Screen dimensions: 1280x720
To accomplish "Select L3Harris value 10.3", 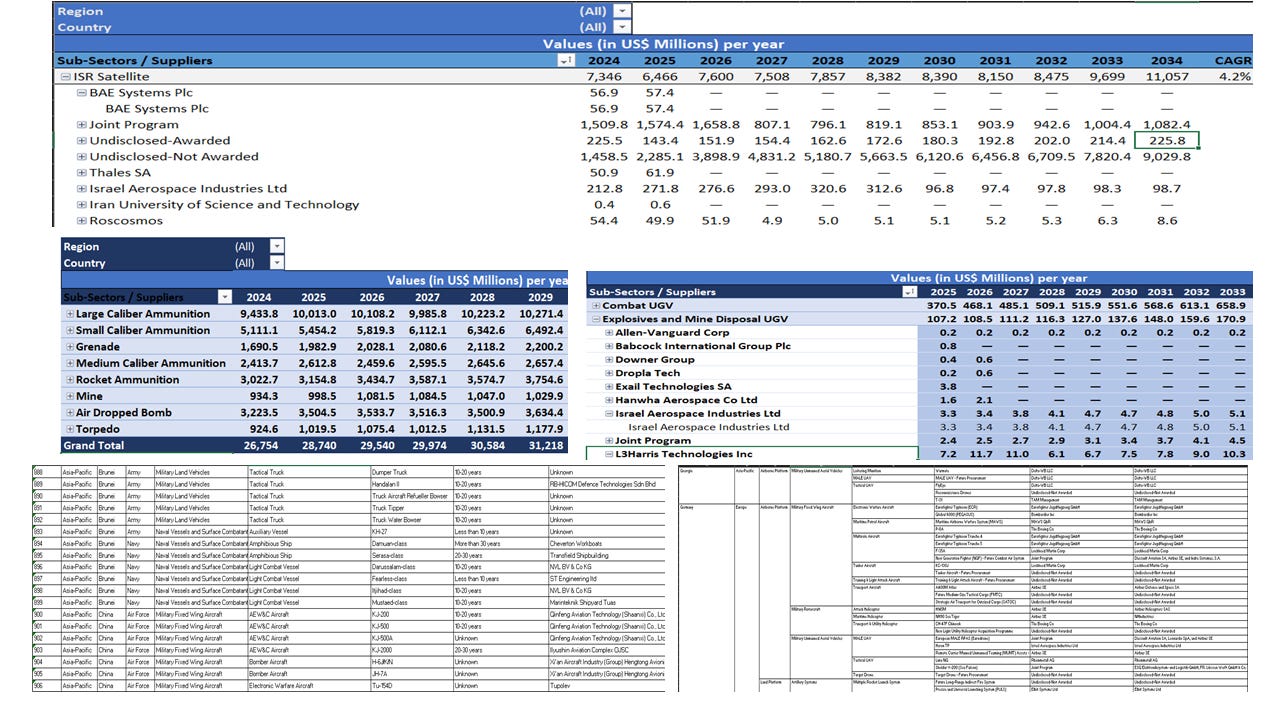I will [x=1234, y=454].
